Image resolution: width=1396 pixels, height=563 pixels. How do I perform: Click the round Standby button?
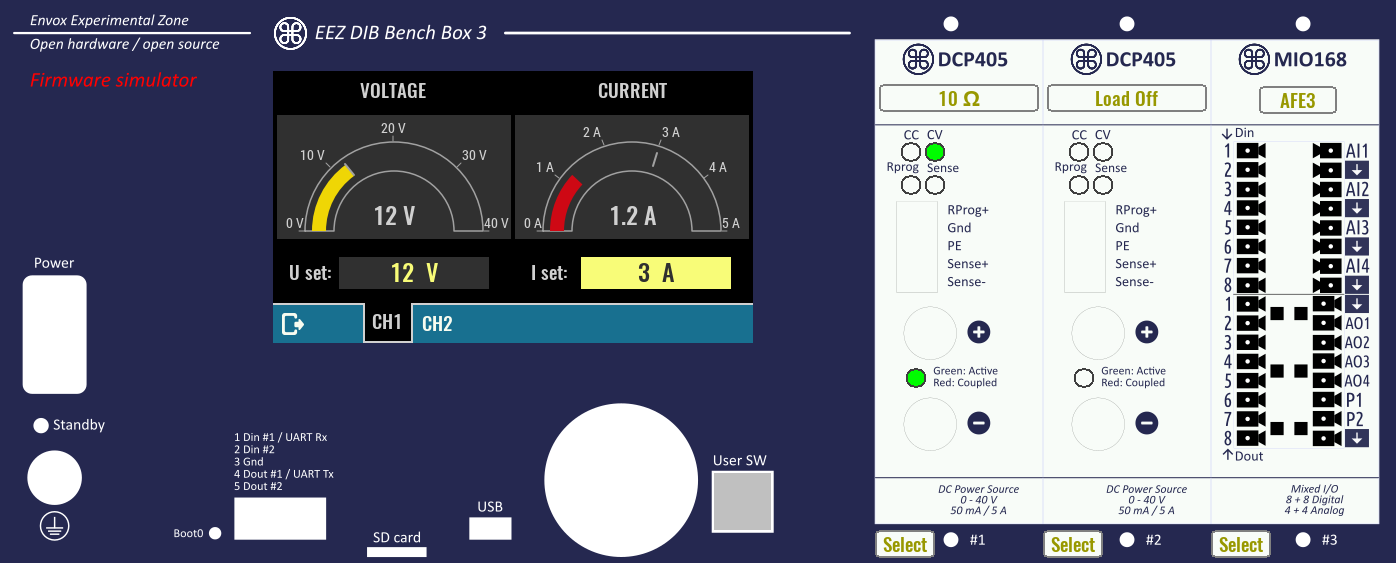54,478
